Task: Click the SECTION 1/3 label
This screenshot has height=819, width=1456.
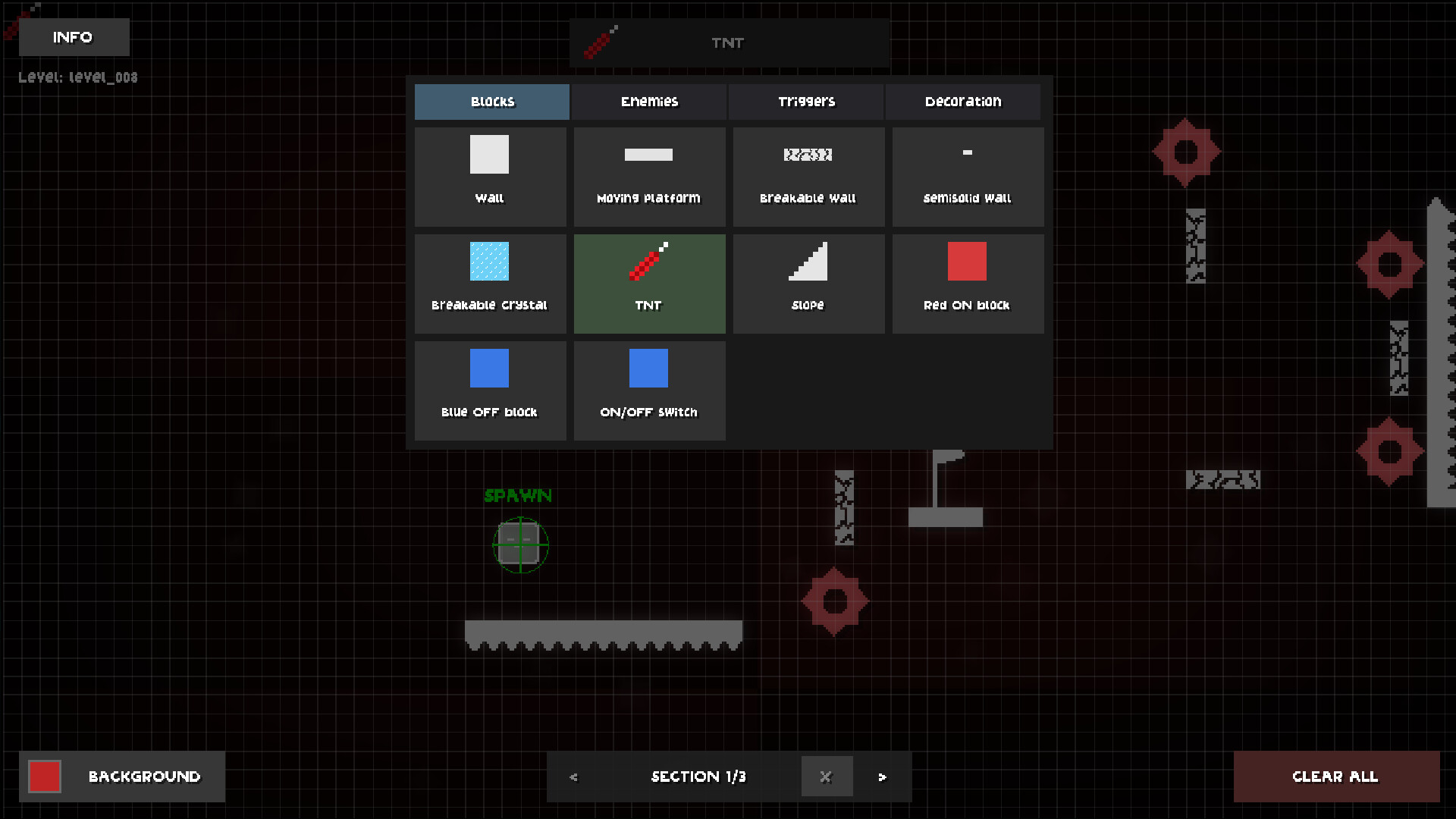Action: click(x=698, y=777)
